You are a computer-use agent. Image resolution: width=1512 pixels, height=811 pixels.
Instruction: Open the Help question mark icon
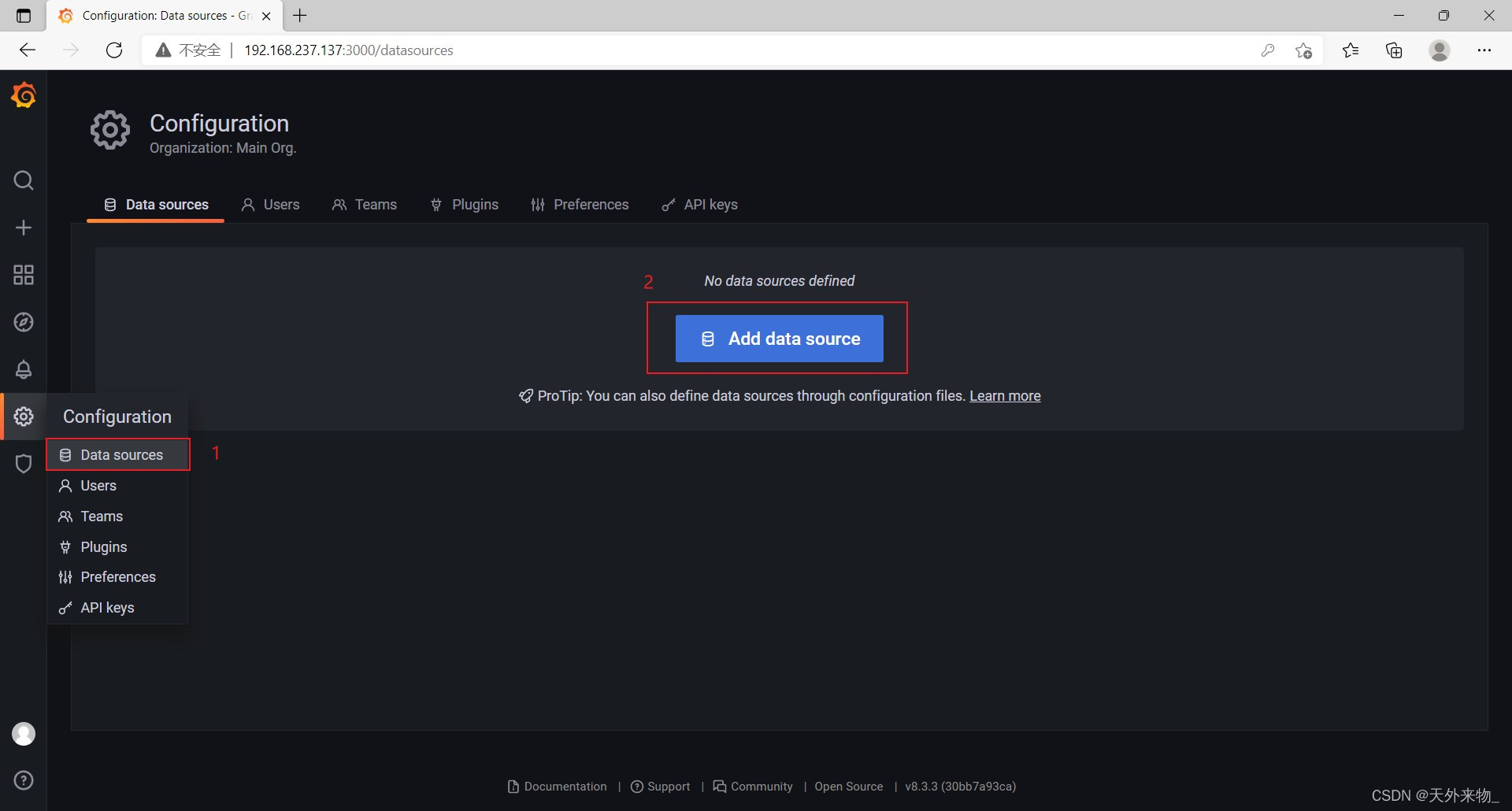[24, 780]
